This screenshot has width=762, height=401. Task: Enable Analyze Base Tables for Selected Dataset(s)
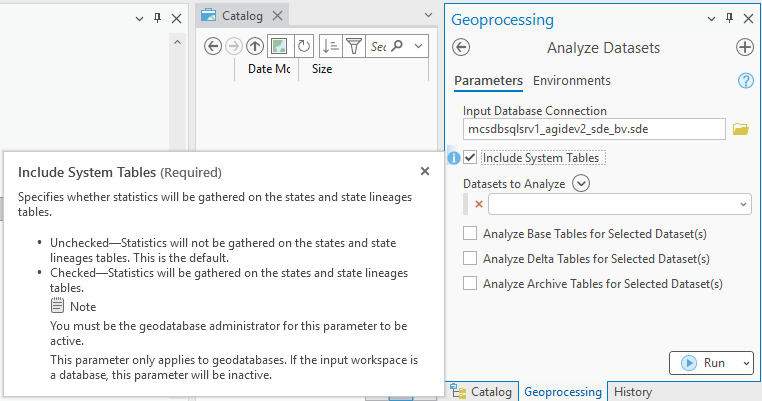point(470,234)
